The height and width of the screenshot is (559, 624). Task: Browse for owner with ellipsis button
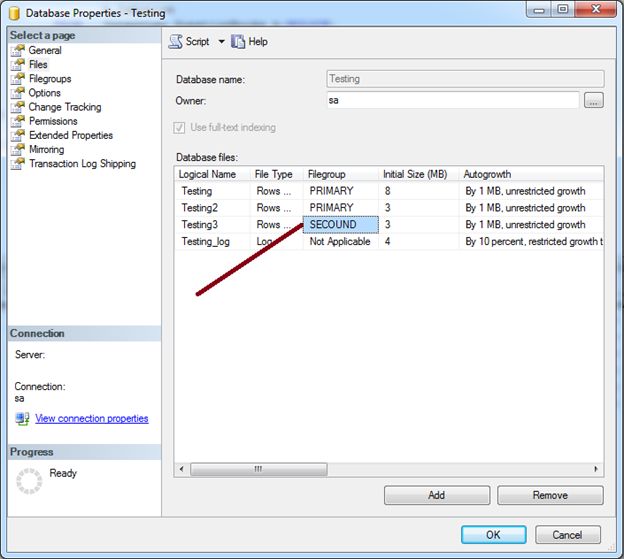pyautogui.click(x=593, y=100)
